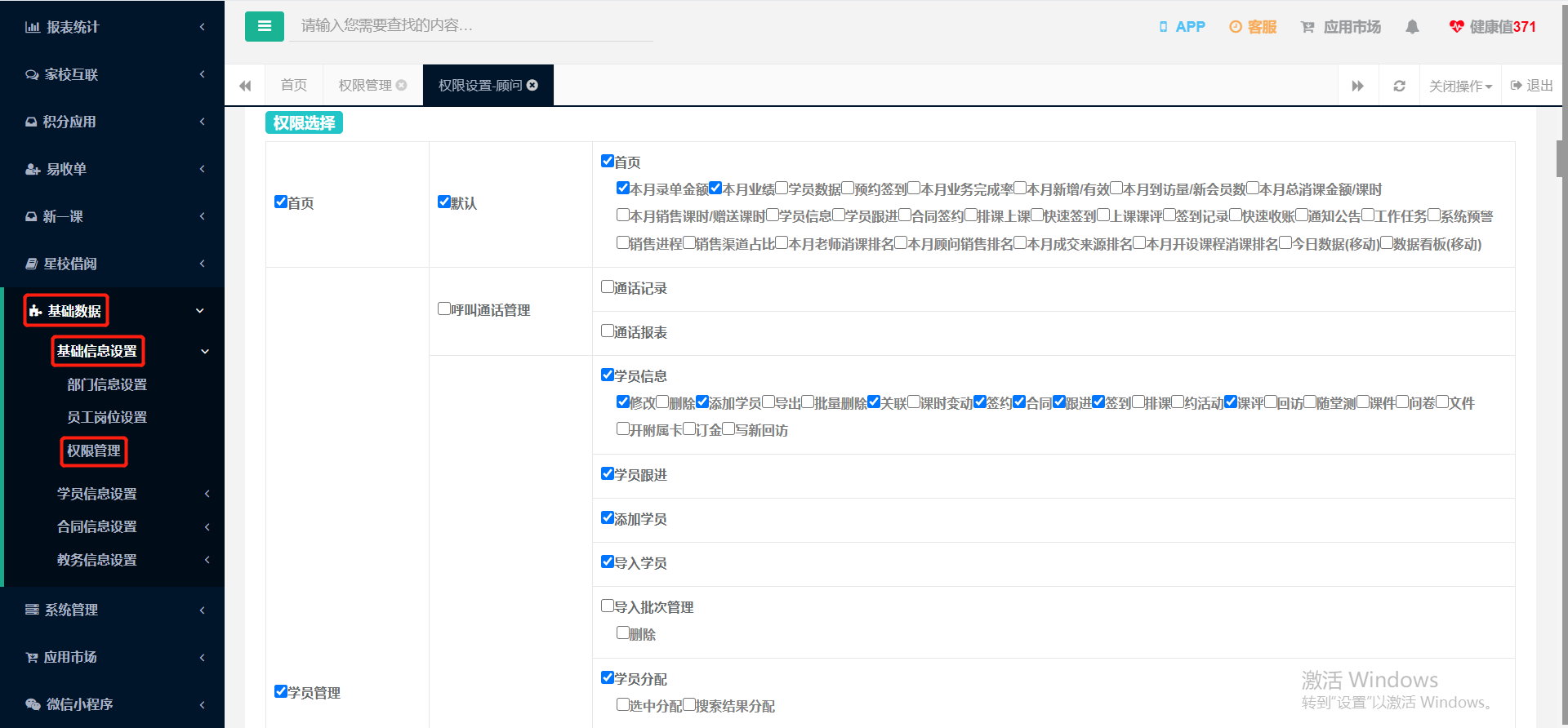Close the 权限设置-顾问 tab with its x

[x=532, y=85]
